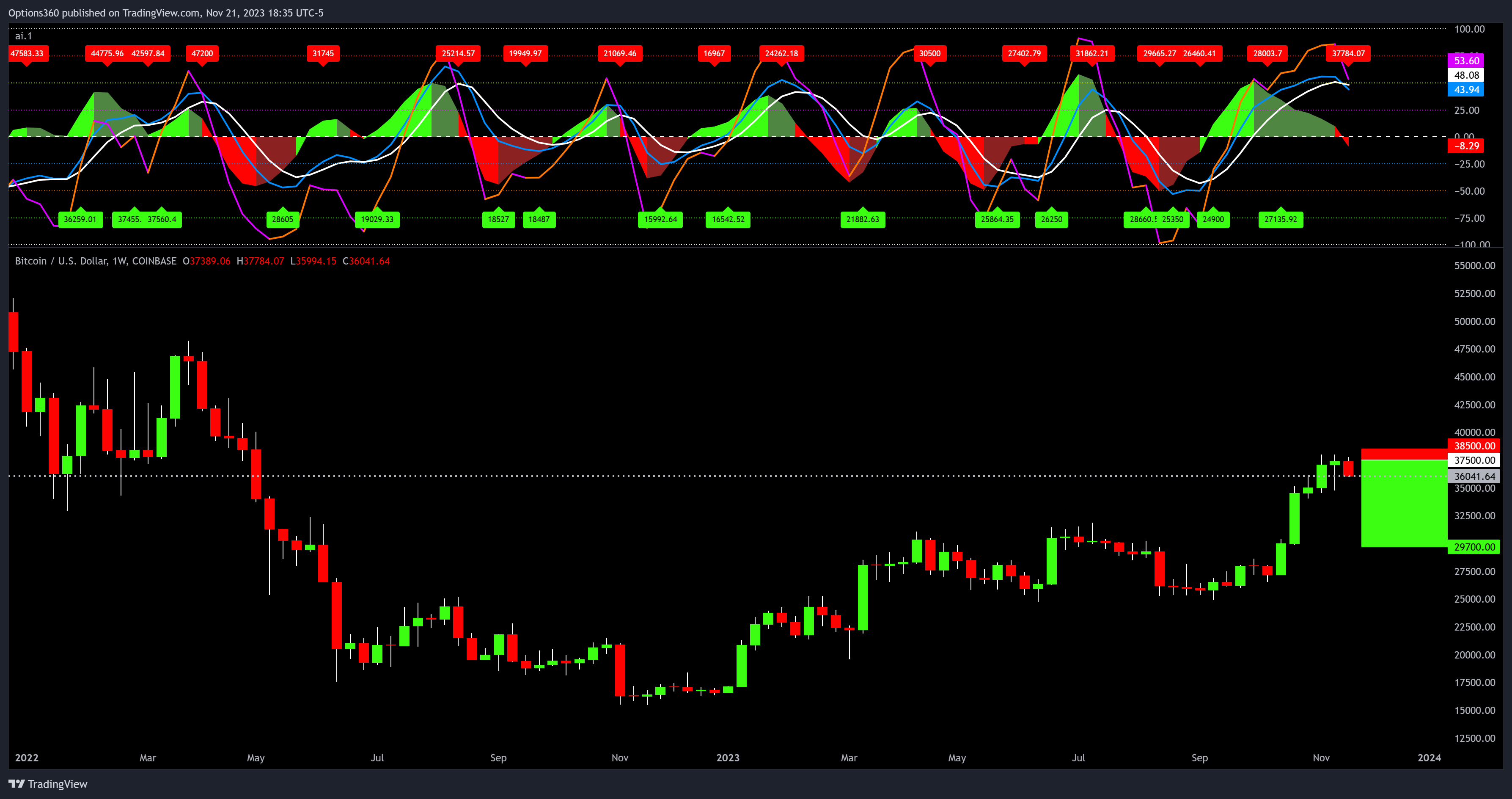
Task: Click the gray 36041.64 current price tag
Action: pyautogui.click(x=1474, y=476)
